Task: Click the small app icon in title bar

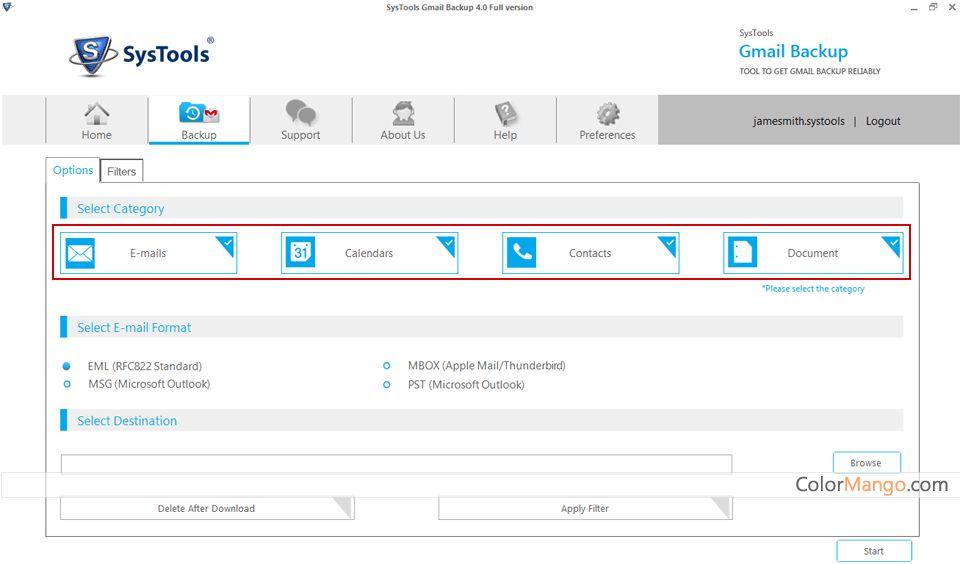Action: tap(7, 7)
